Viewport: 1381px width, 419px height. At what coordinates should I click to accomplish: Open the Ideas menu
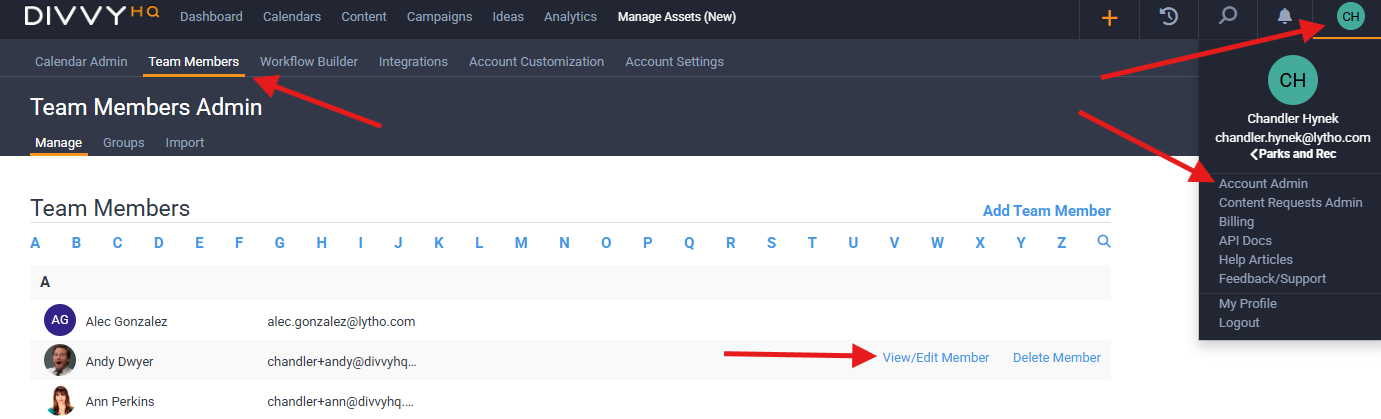[508, 17]
